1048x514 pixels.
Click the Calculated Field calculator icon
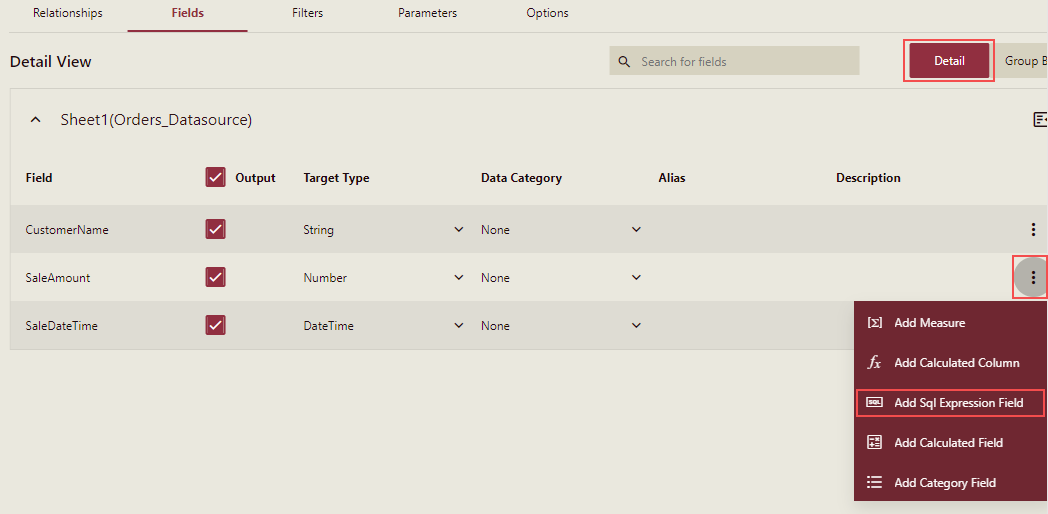click(874, 442)
